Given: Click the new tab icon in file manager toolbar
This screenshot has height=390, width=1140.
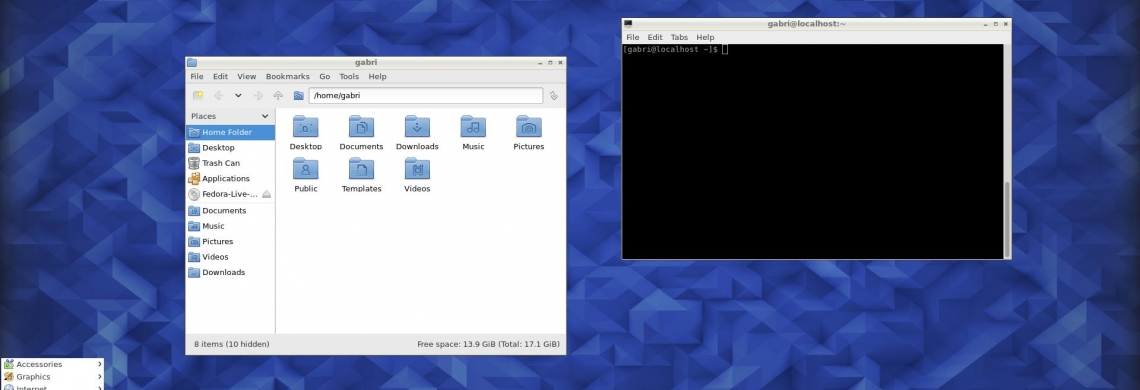Looking at the screenshot, I should (198, 95).
